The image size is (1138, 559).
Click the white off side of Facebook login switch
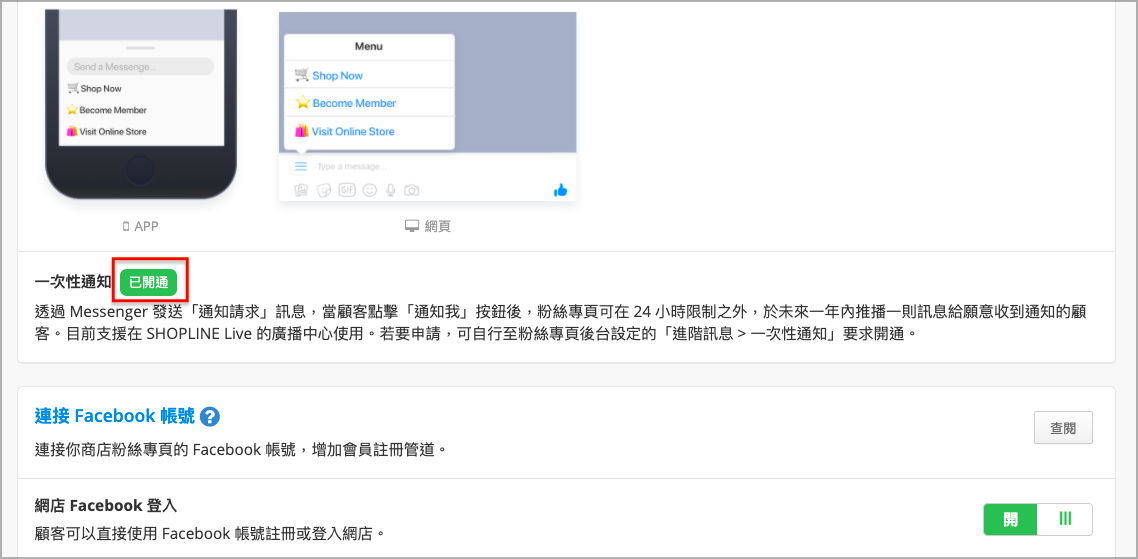coord(1065,519)
